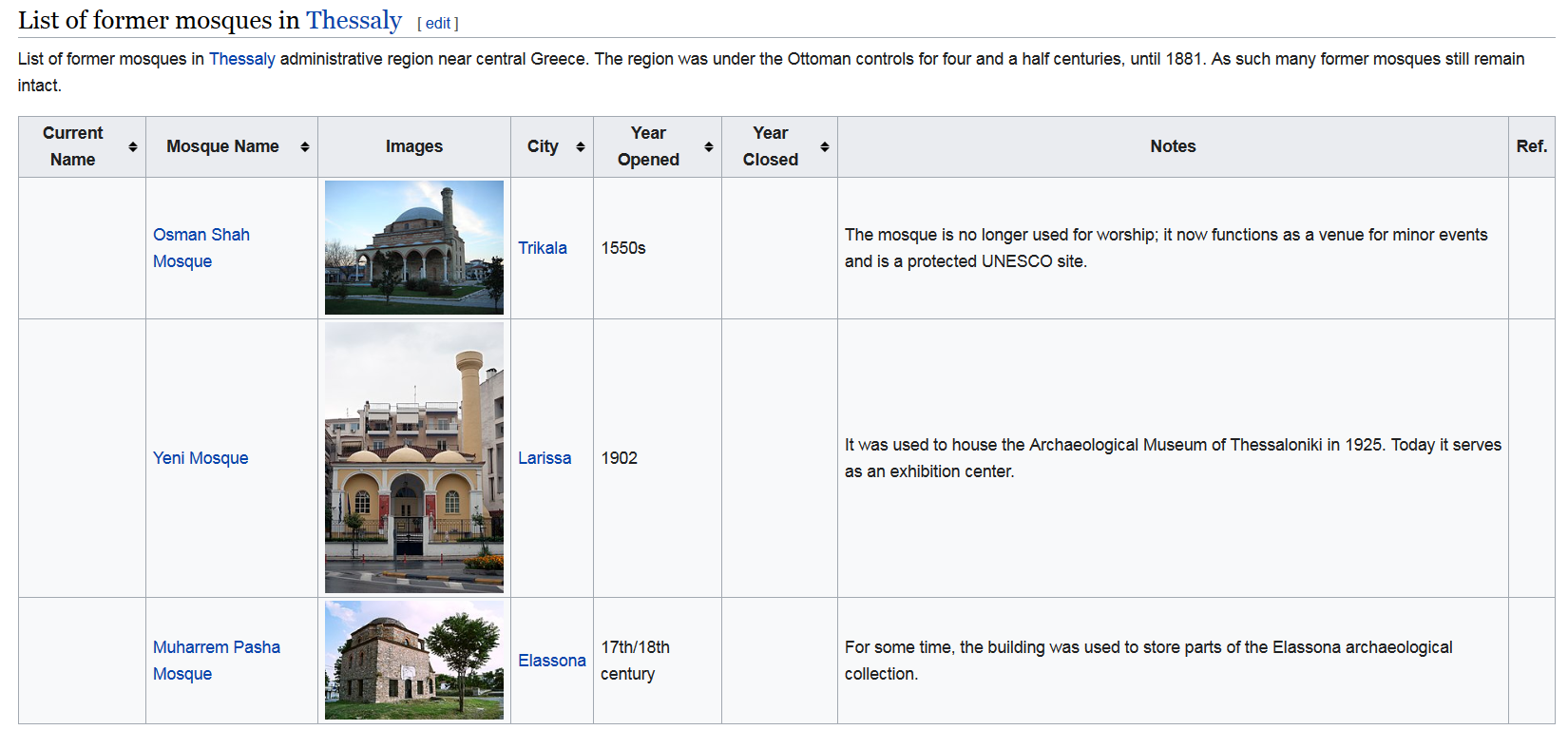The image size is (1568, 730).
Task: Follow the Elassona city link
Action: (552, 661)
